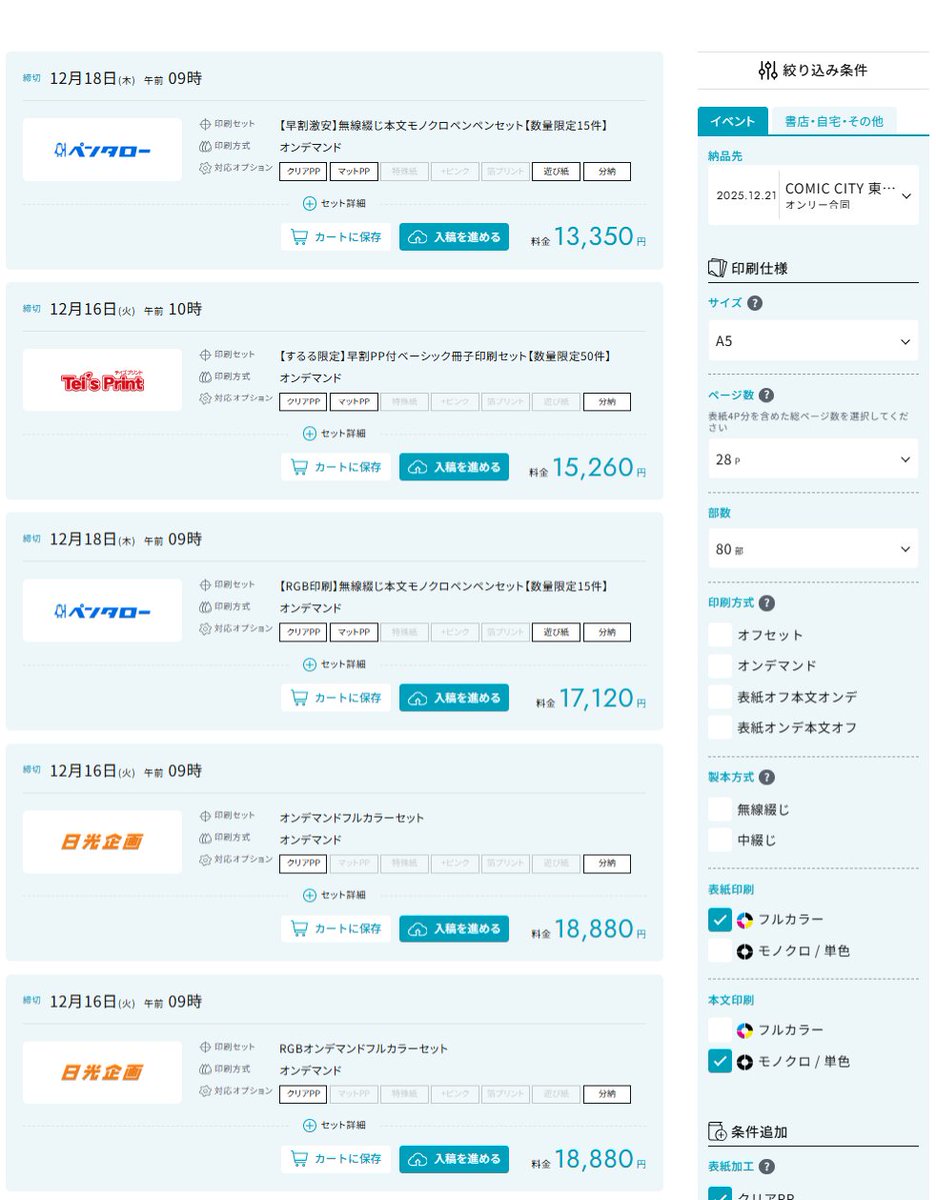The image size is (936, 1200).
Task: Uncheck モノクロ / 単色 under 本文印刷
Action: [720, 1061]
